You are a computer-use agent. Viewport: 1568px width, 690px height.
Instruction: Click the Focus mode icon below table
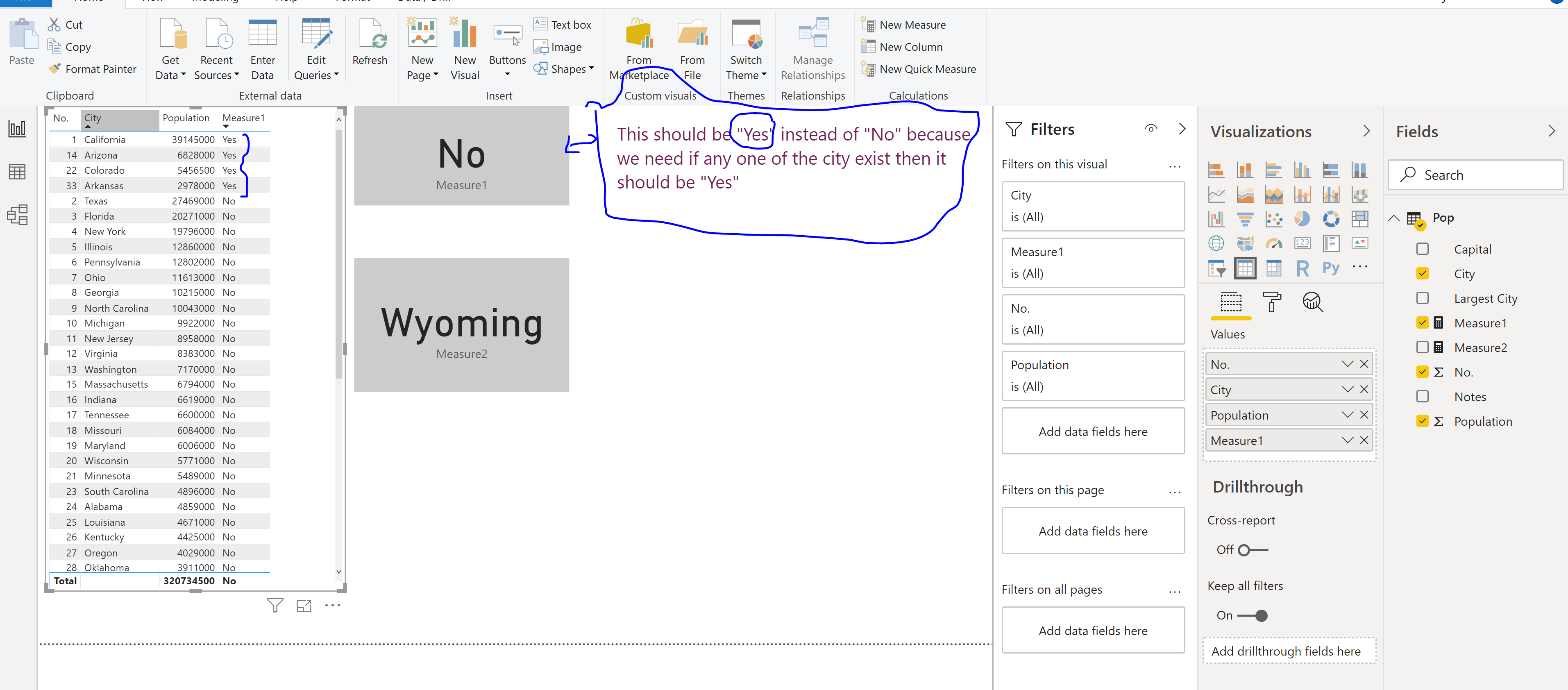pyautogui.click(x=304, y=606)
